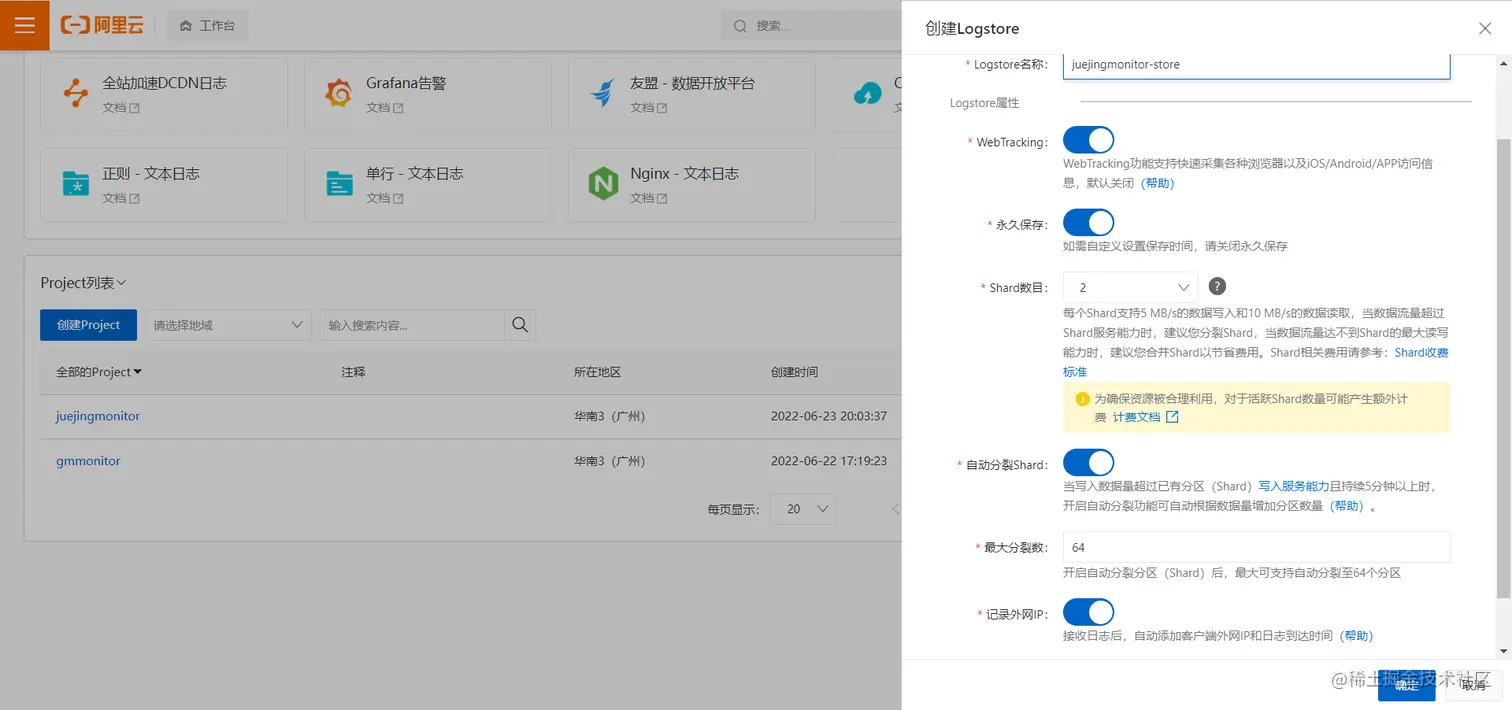The image size is (1512, 710).
Task: Open the juejingmonitor project
Action: [98, 416]
